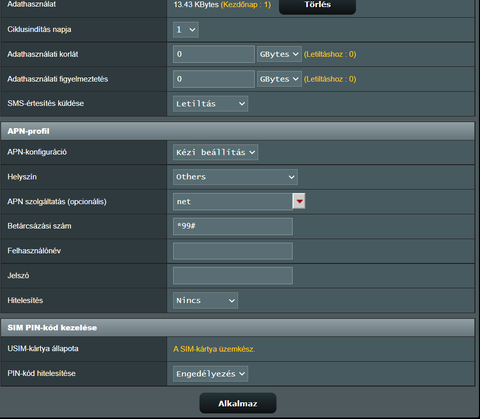
Task: Click the 13.43 KBytes usage value
Action: [196, 5]
